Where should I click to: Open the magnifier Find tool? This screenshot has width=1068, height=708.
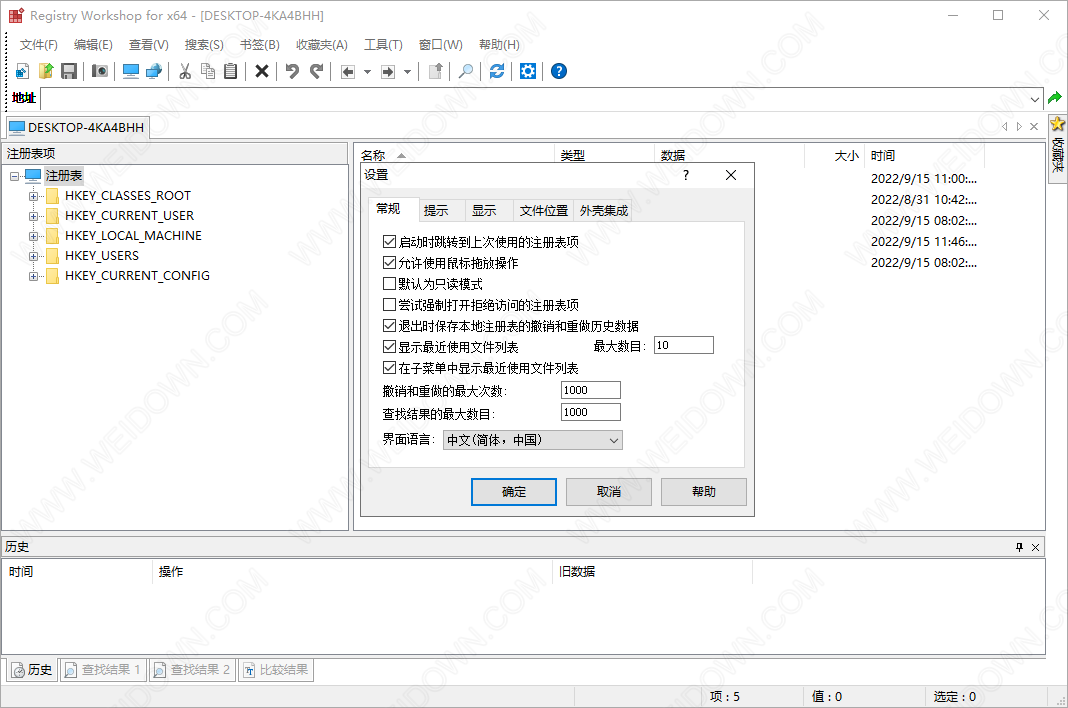pos(466,71)
